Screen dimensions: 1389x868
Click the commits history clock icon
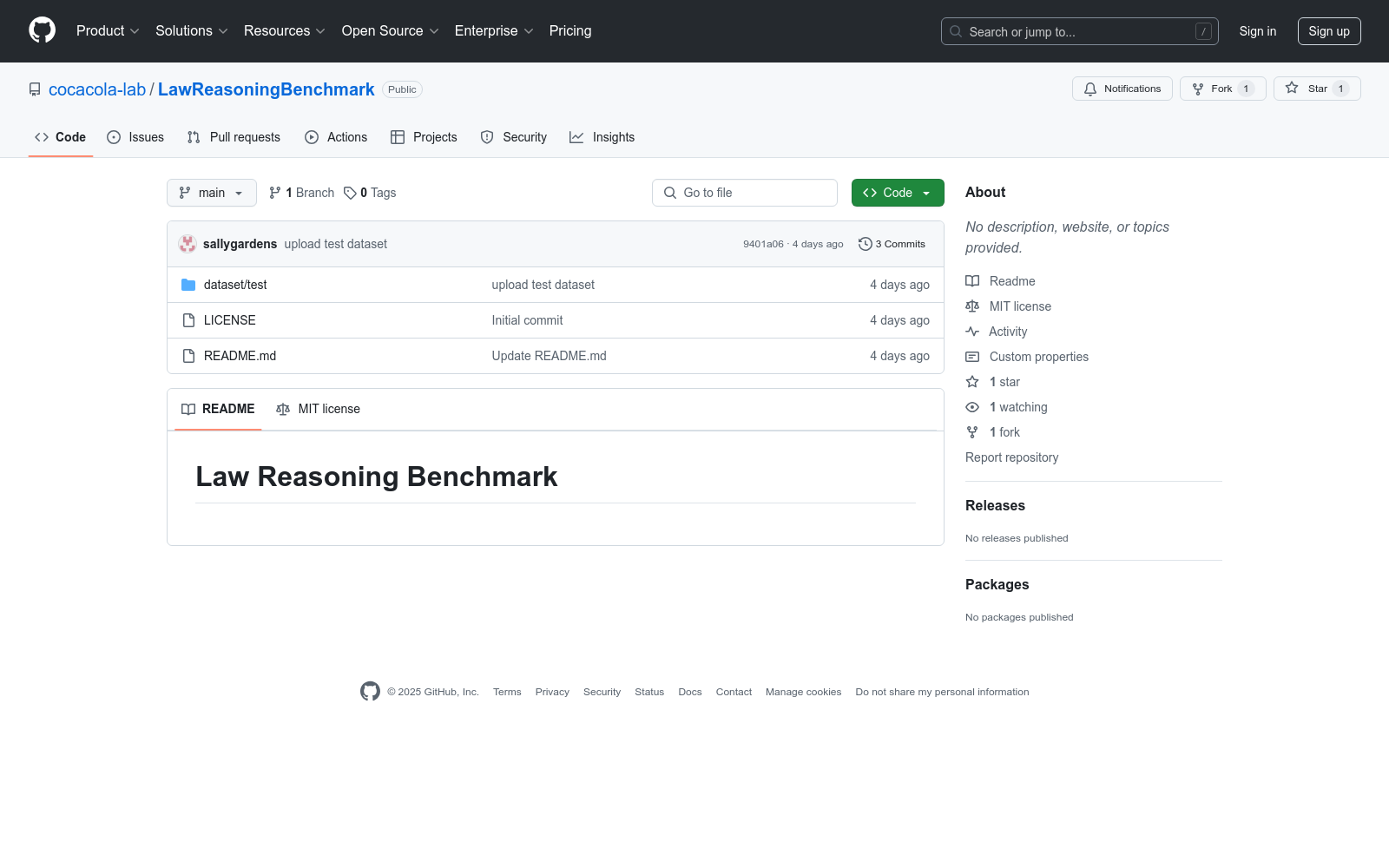point(865,244)
